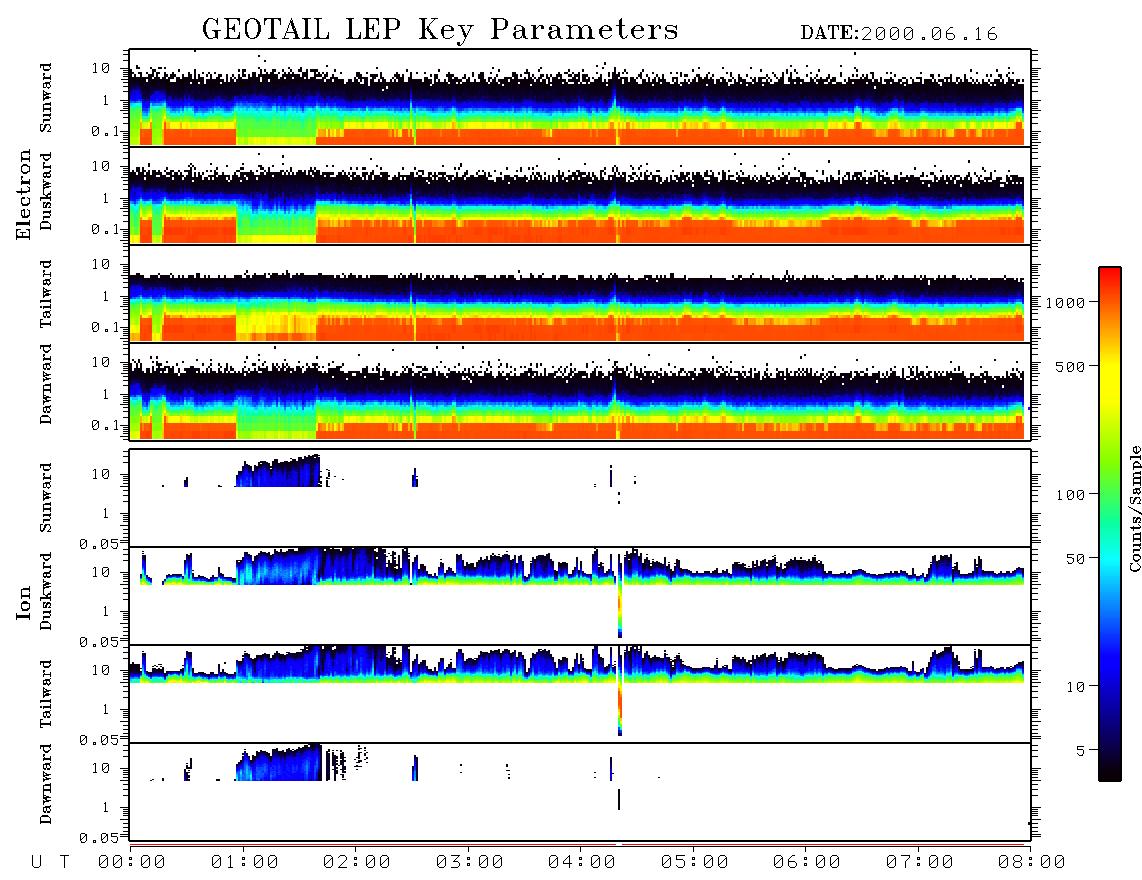Screen dimensions: 1142x880
Task: Click the "06:00" time axis label
Action: tap(807, 863)
